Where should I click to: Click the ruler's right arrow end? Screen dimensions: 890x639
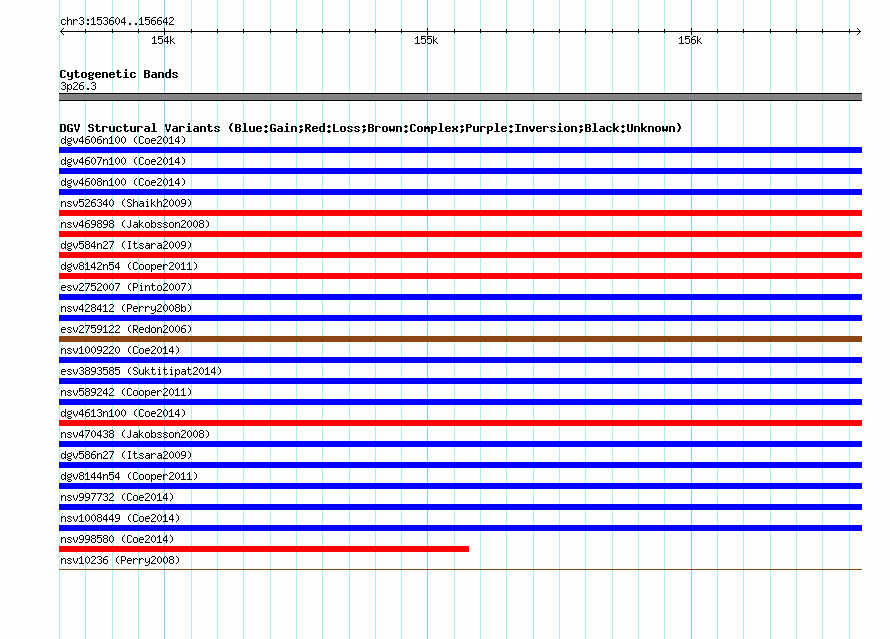858,31
